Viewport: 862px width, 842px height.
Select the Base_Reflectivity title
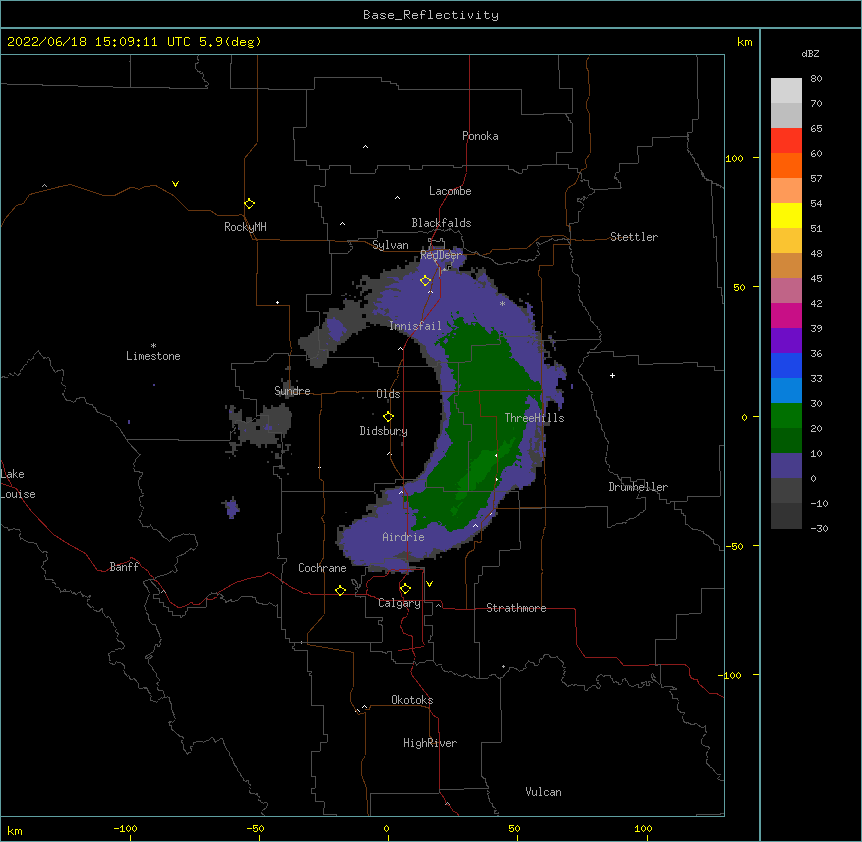431,15
